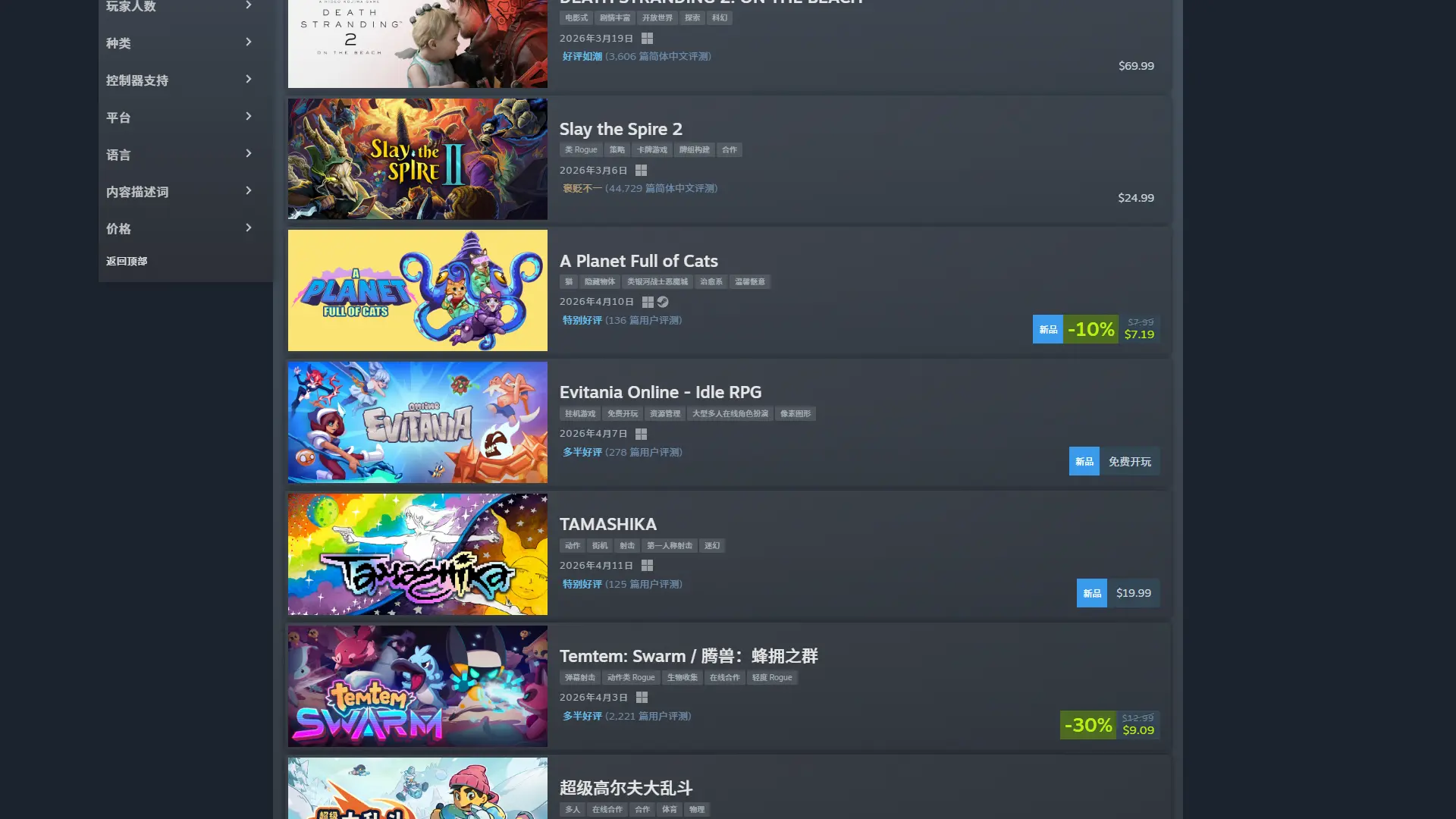Expand the 语言 filter section

coord(180,155)
